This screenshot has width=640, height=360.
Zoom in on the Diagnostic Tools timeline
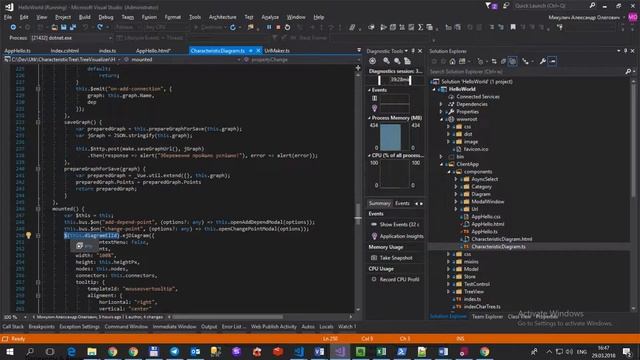[386, 61]
